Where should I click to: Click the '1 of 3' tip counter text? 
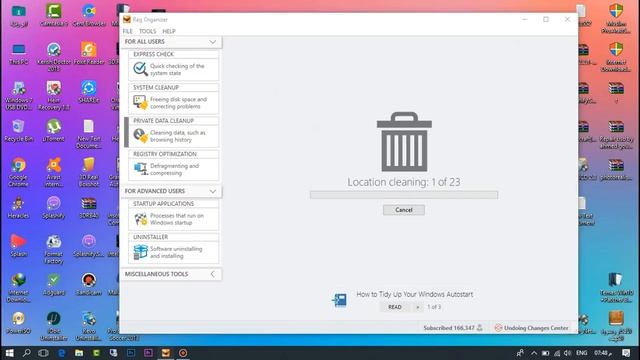click(x=434, y=307)
